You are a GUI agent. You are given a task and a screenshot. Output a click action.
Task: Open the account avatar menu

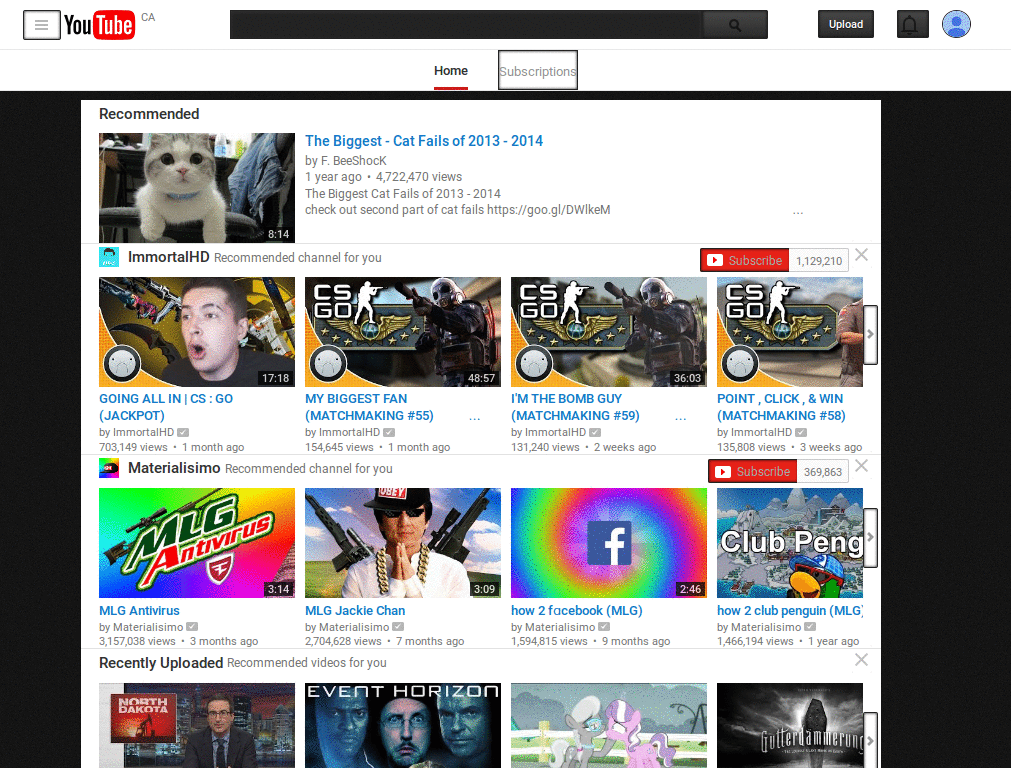click(x=956, y=24)
